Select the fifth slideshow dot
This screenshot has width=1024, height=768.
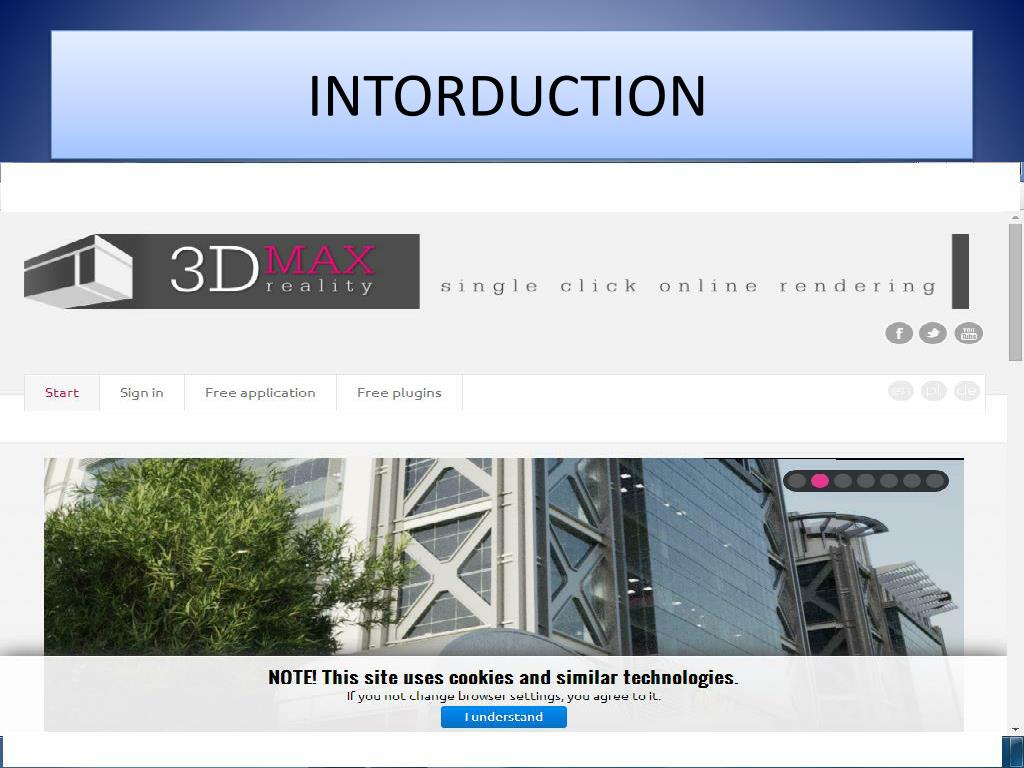click(889, 481)
